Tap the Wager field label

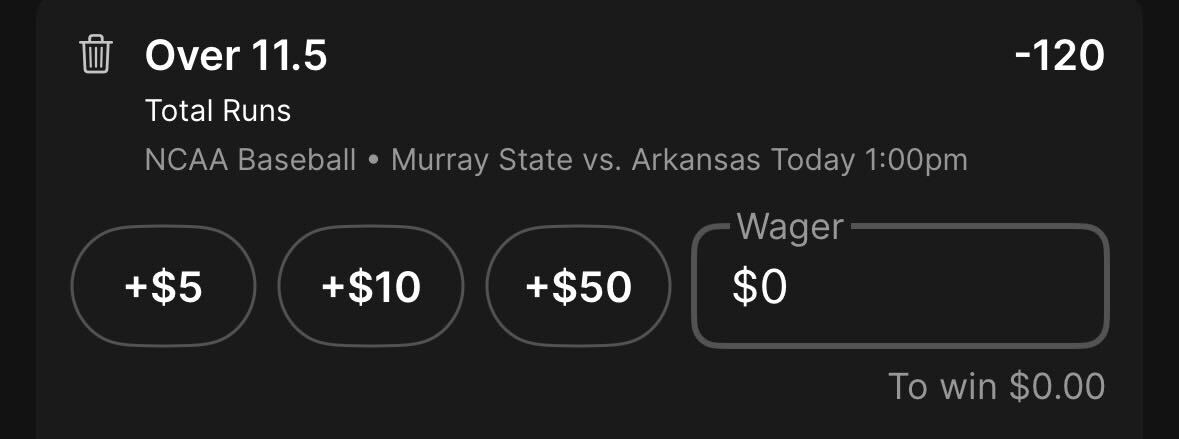[790, 226]
